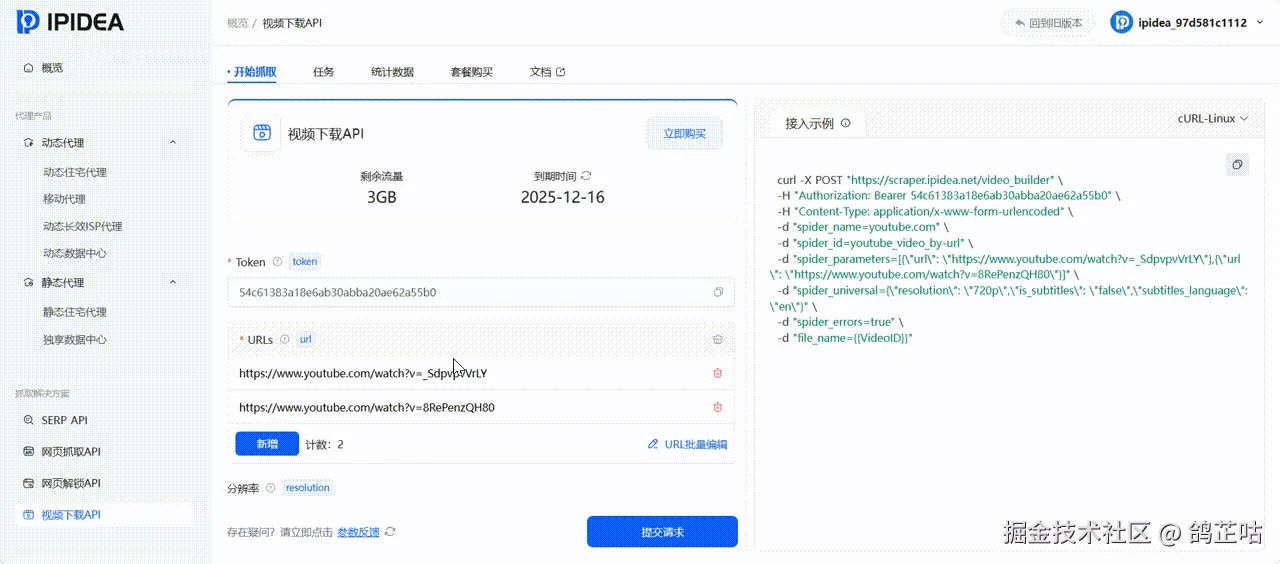
Task: Click the 网页抓取API sidebar icon
Action: point(29,452)
